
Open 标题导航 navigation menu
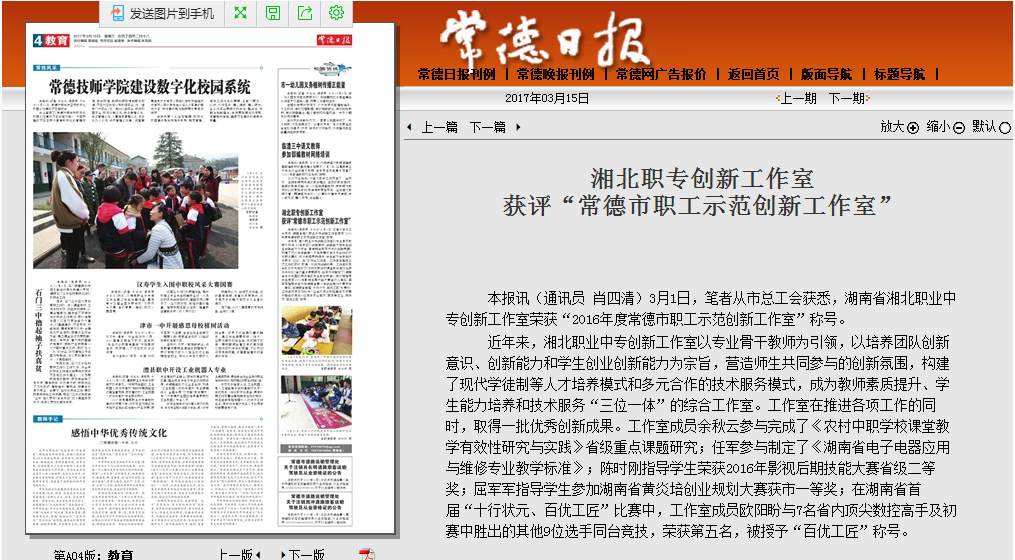900,74
